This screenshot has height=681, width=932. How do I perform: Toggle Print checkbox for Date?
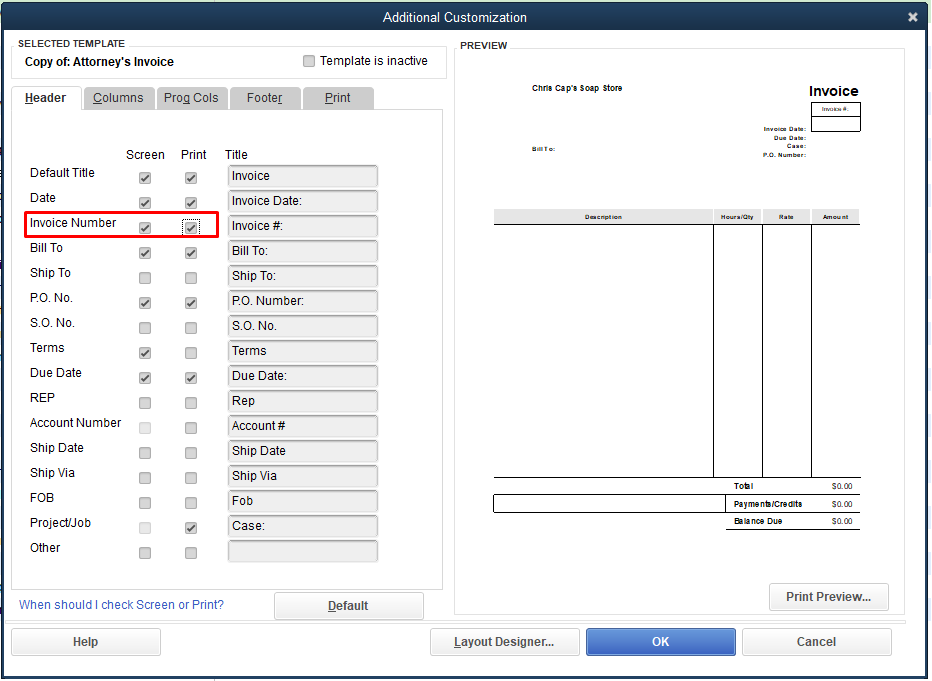tap(191, 203)
